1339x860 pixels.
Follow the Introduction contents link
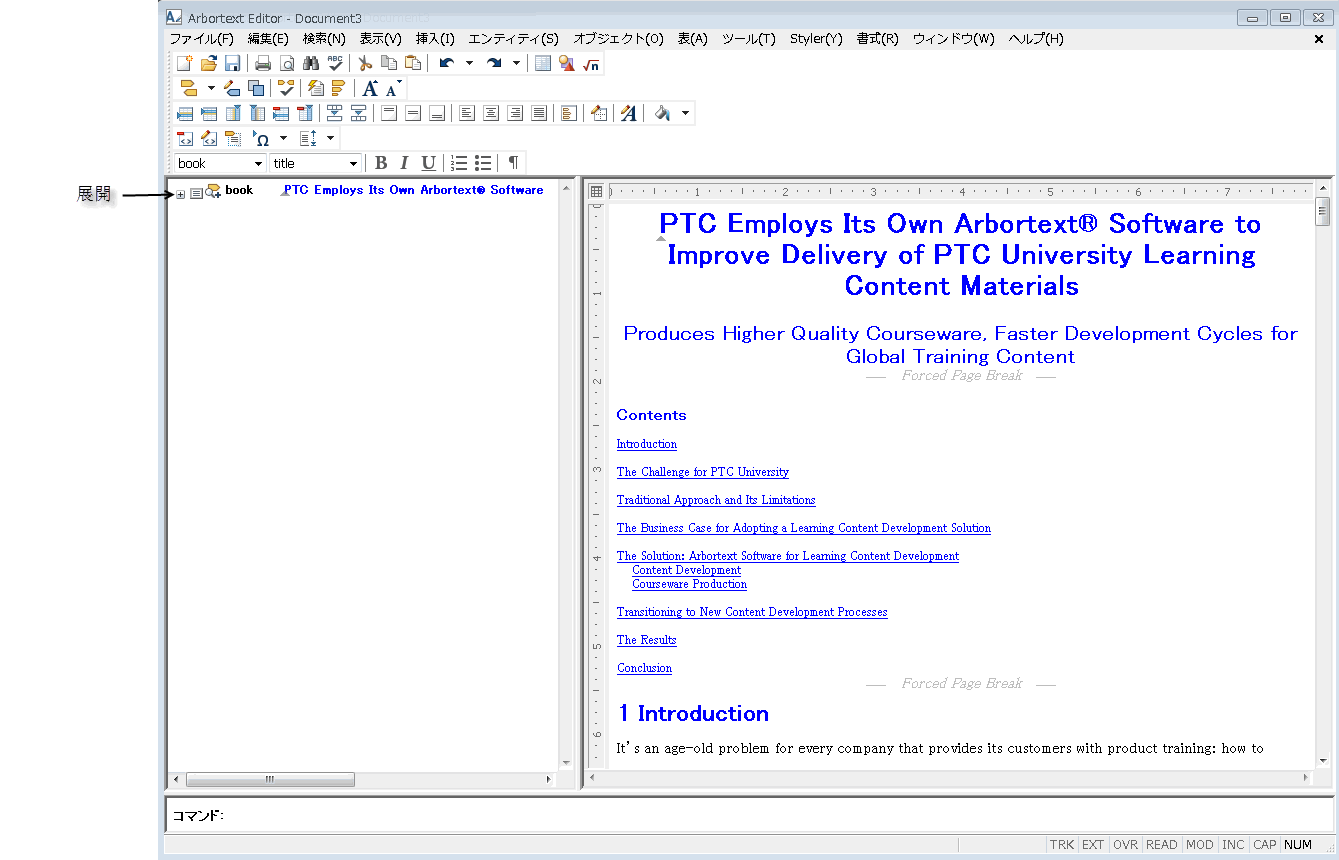point(646,444)
